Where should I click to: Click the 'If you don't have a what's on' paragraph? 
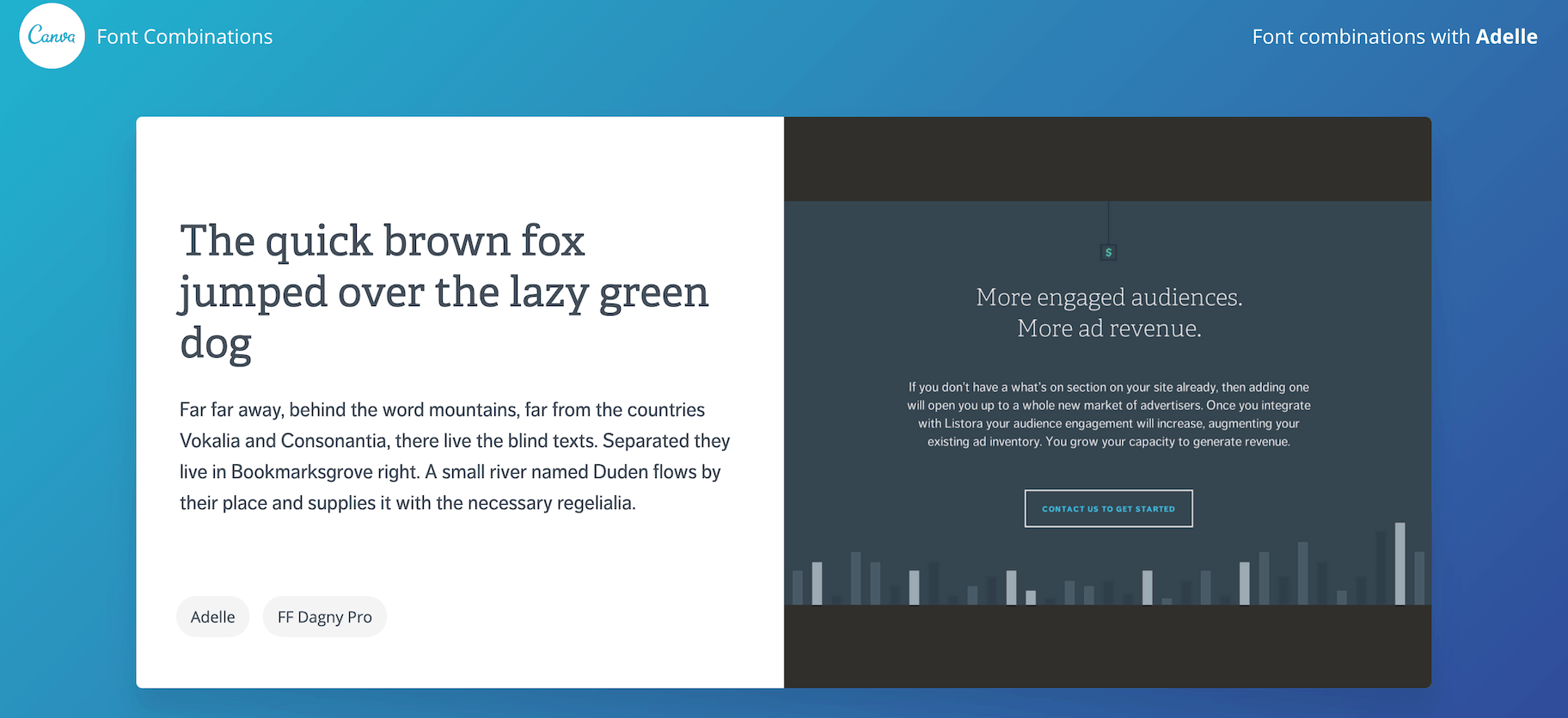[1109, 414]
